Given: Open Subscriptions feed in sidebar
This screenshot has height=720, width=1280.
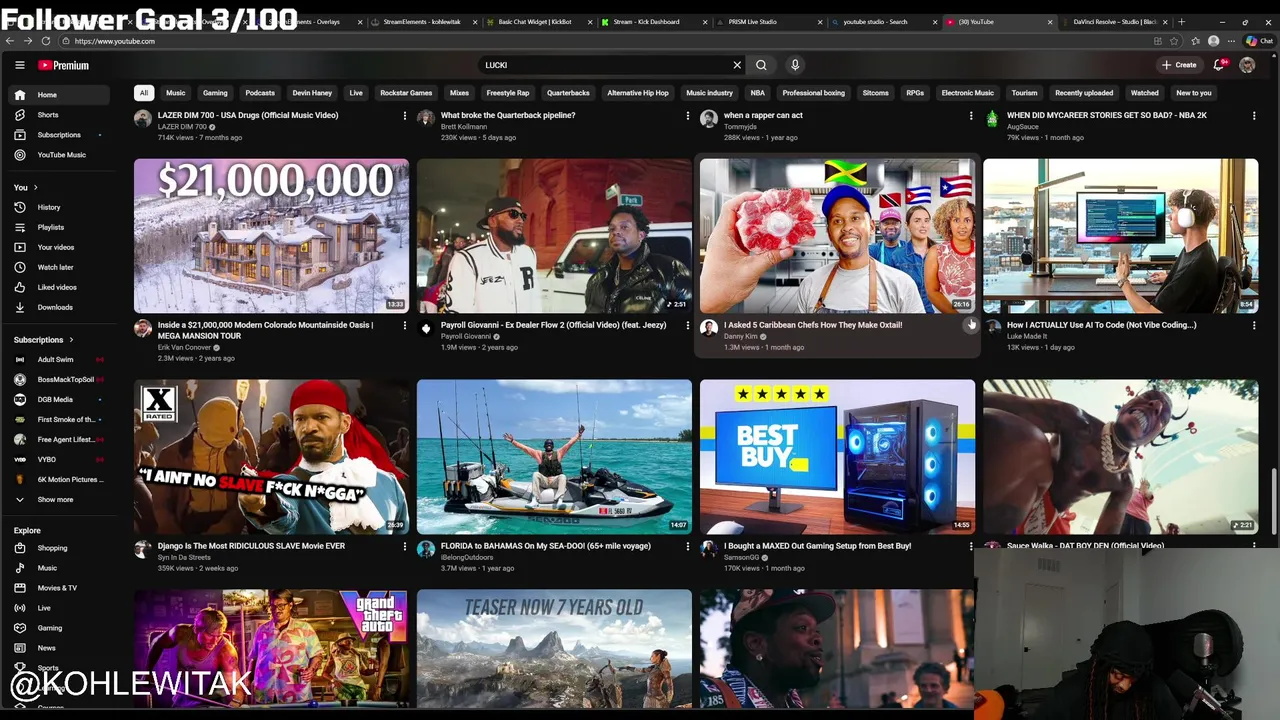Looking at the screenshot, I should [59, 135].
